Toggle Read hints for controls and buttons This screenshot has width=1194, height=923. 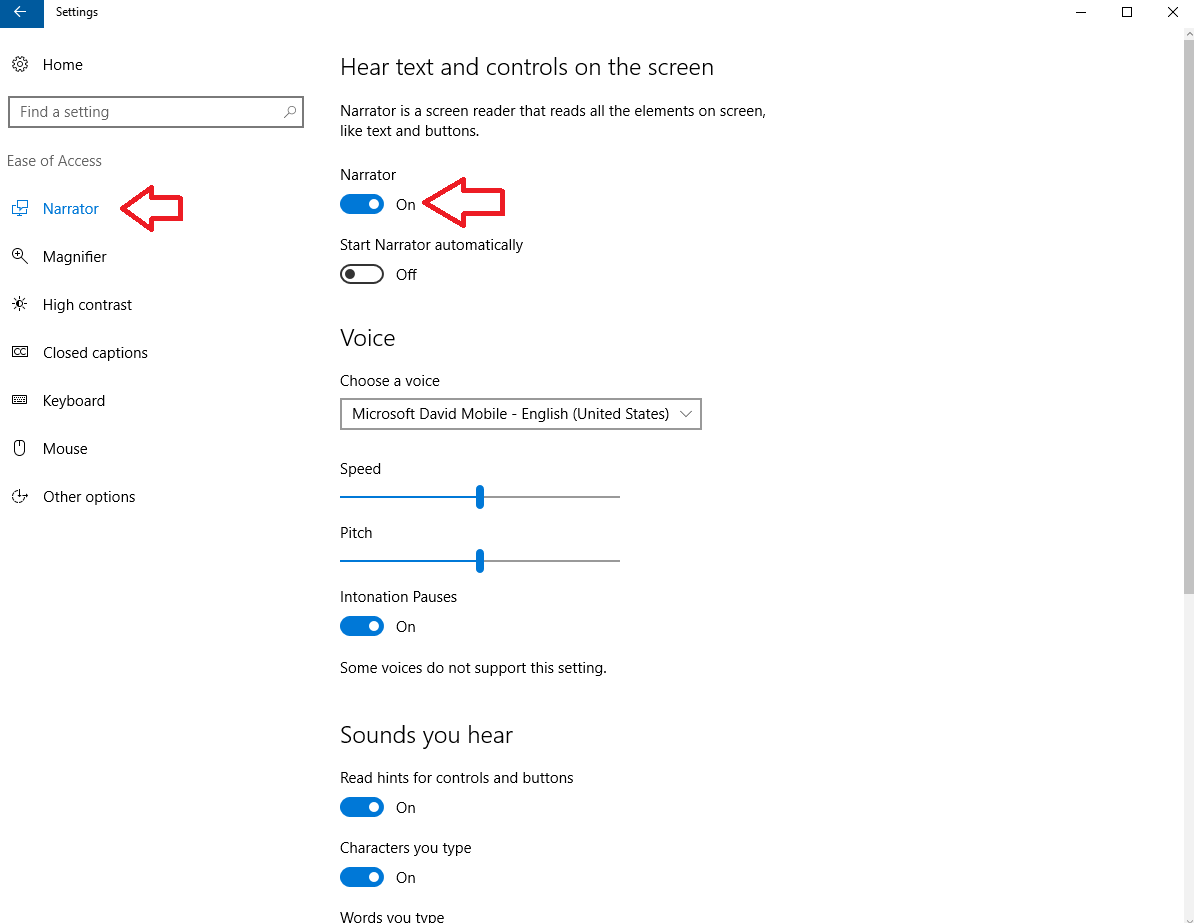click(x=362, y=808)
